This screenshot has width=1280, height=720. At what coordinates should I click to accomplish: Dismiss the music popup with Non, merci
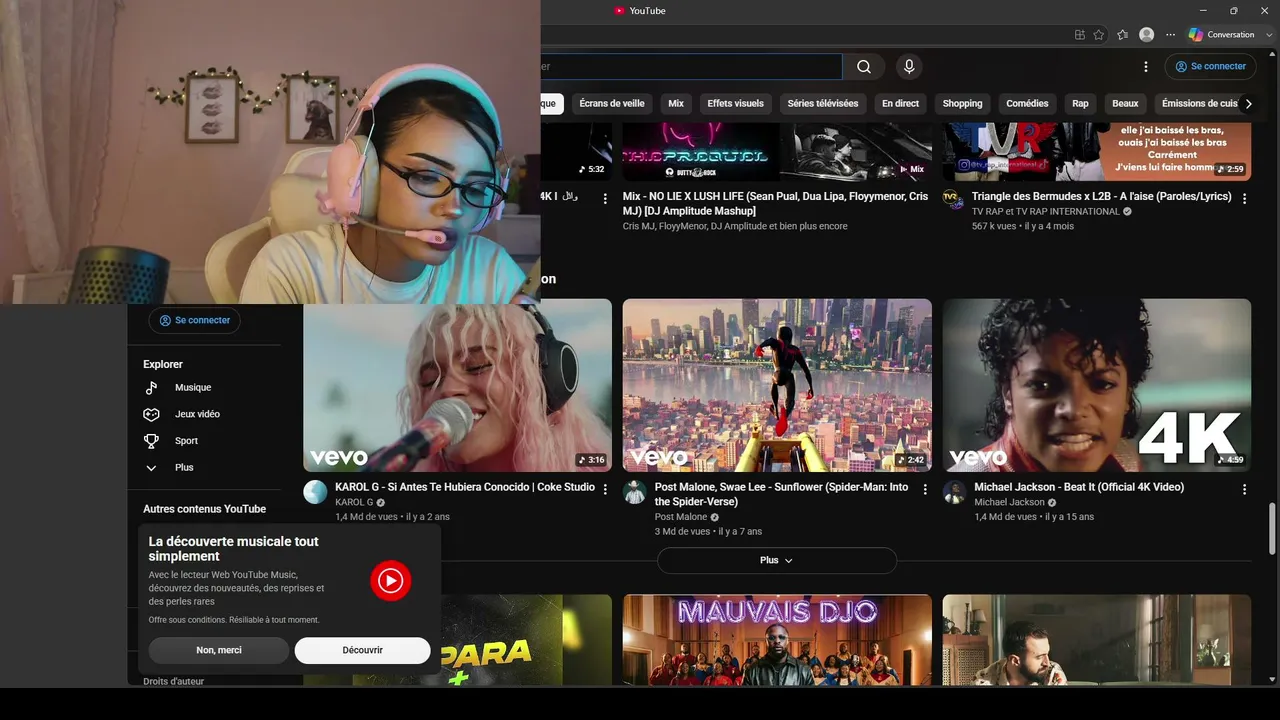218,650
